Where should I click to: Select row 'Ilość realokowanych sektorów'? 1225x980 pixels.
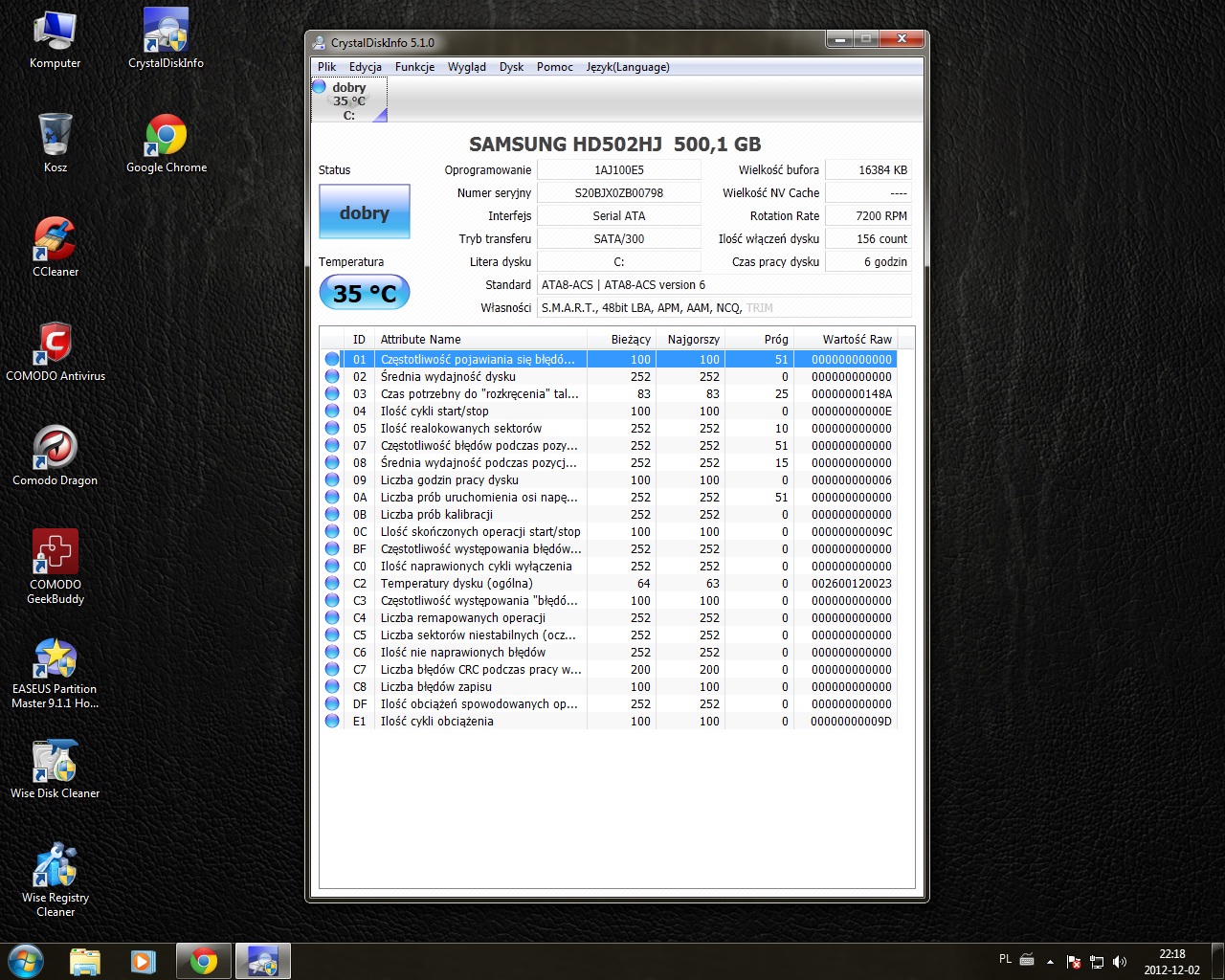(610, 428)
